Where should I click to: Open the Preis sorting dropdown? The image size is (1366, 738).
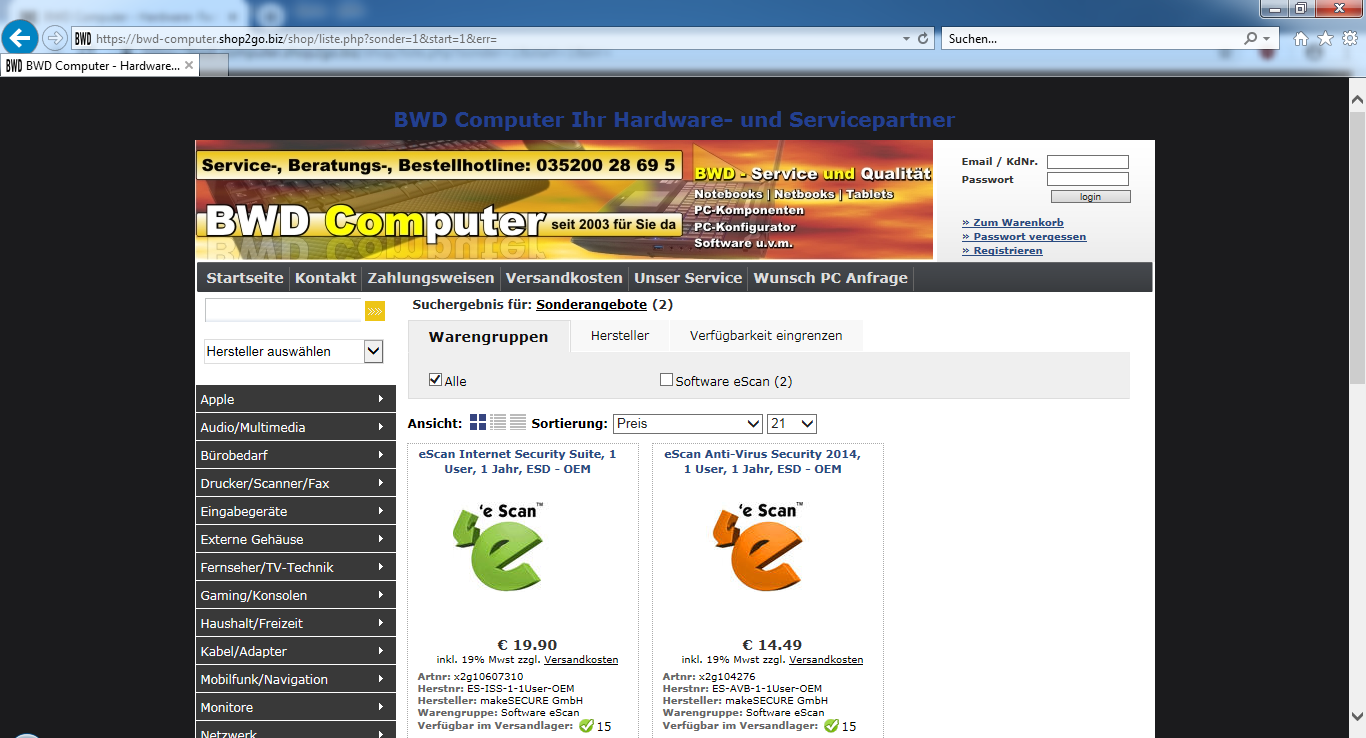(688, 424)
